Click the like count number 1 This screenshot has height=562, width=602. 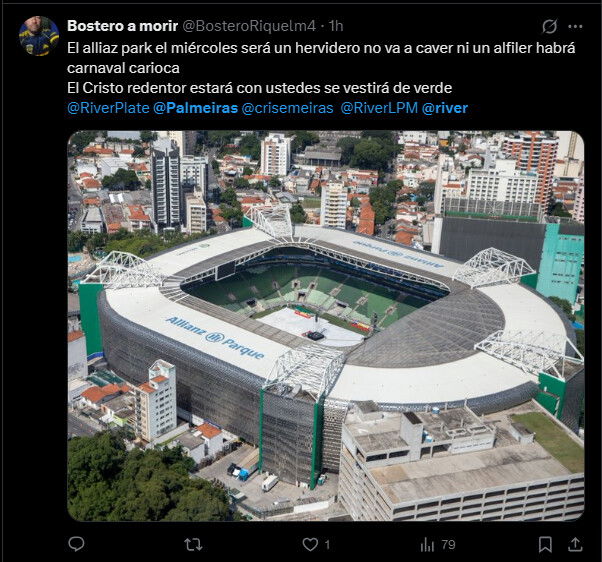pyautogui.click(x=327, y=544)
